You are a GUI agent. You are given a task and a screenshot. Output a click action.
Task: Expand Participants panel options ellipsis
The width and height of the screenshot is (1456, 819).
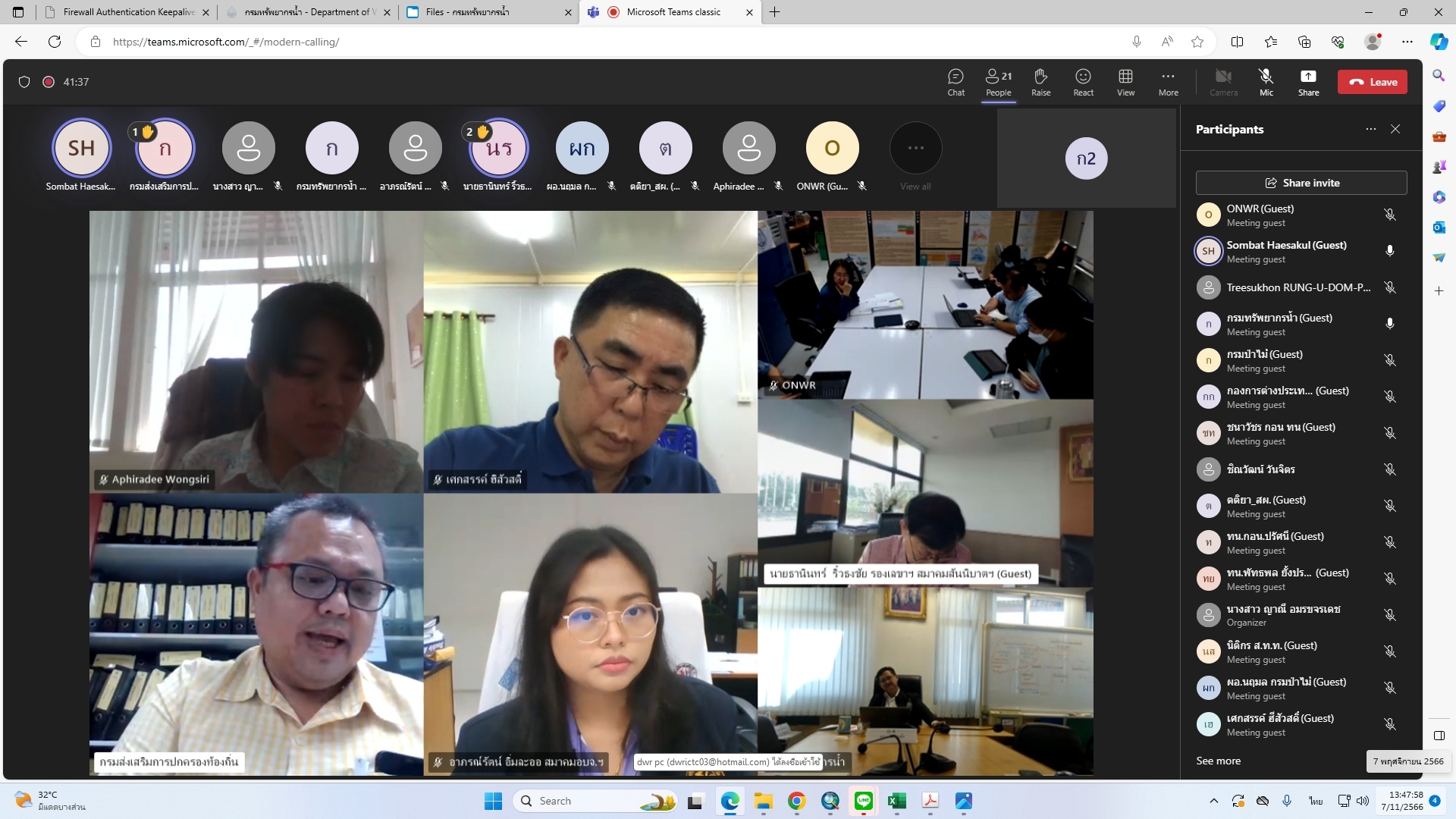click(x=1370, y=129)
